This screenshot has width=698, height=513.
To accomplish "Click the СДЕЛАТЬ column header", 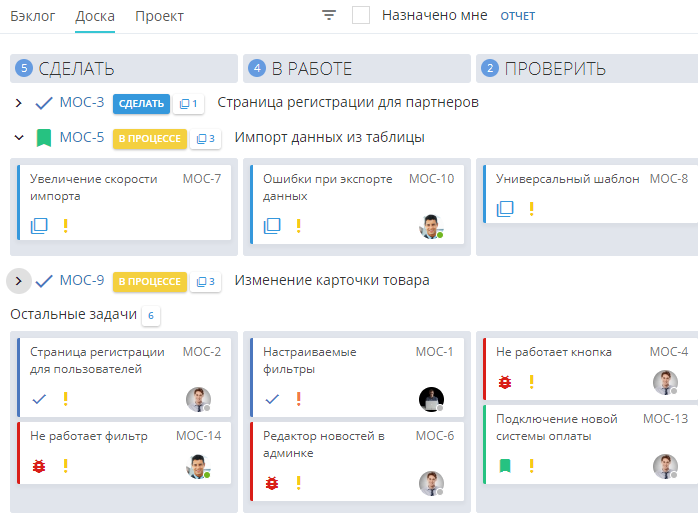I will [x=124, y=69].
